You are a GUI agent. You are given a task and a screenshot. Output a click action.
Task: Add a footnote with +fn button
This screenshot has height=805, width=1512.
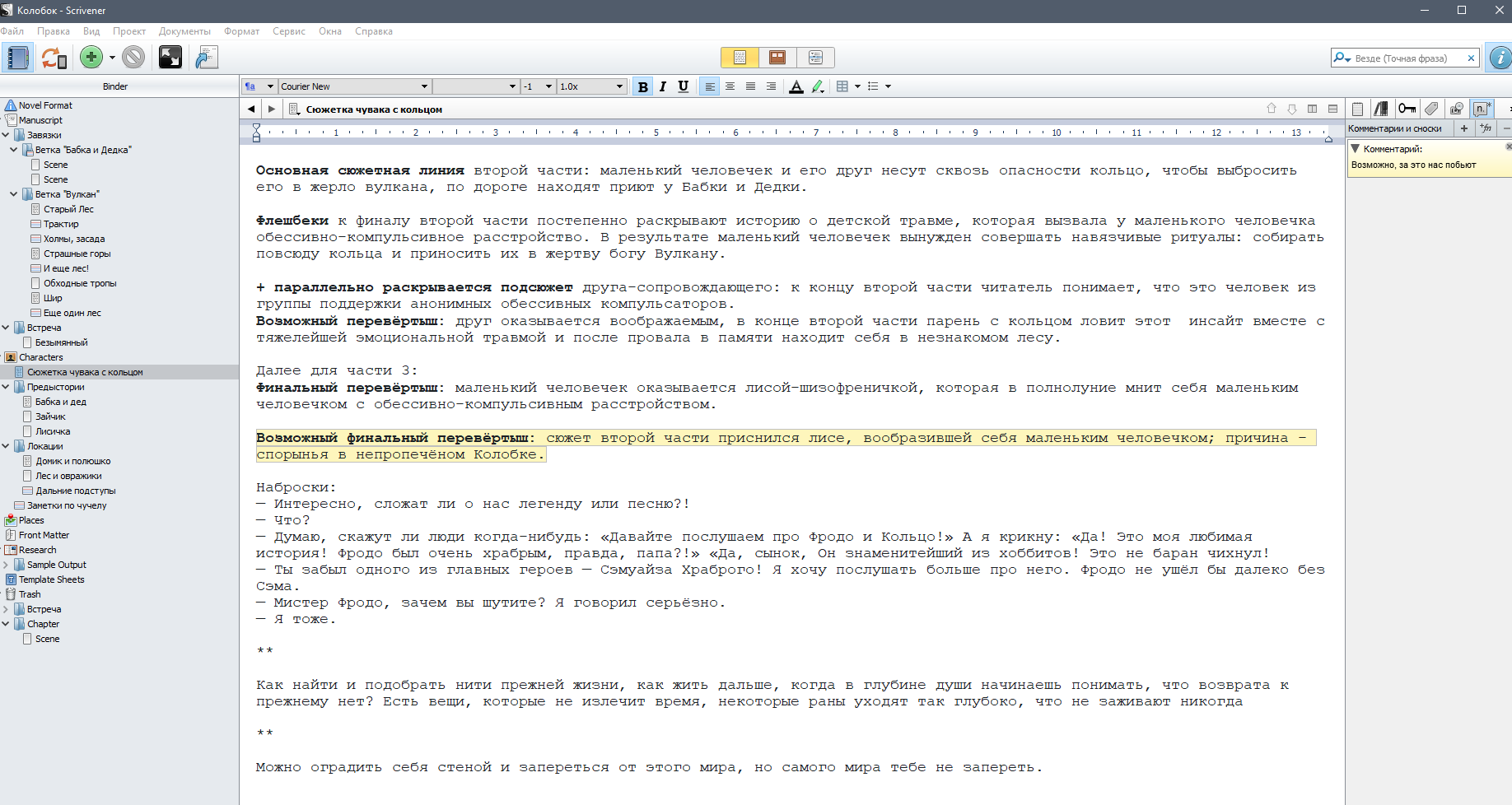tap(1486, 128)
